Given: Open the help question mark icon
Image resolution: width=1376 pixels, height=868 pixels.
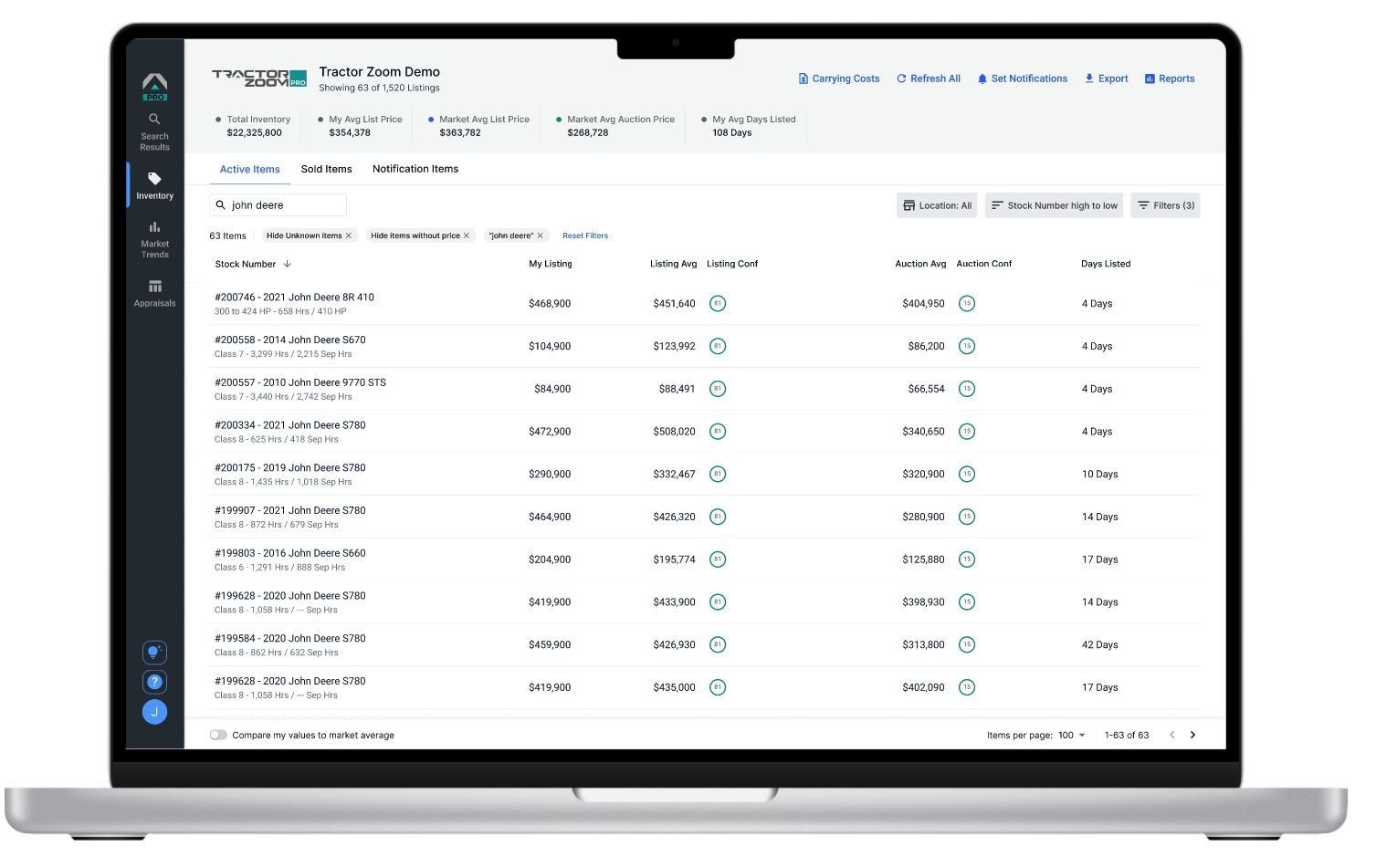Looking at the screenshot, I should click(x=154, y=682).
